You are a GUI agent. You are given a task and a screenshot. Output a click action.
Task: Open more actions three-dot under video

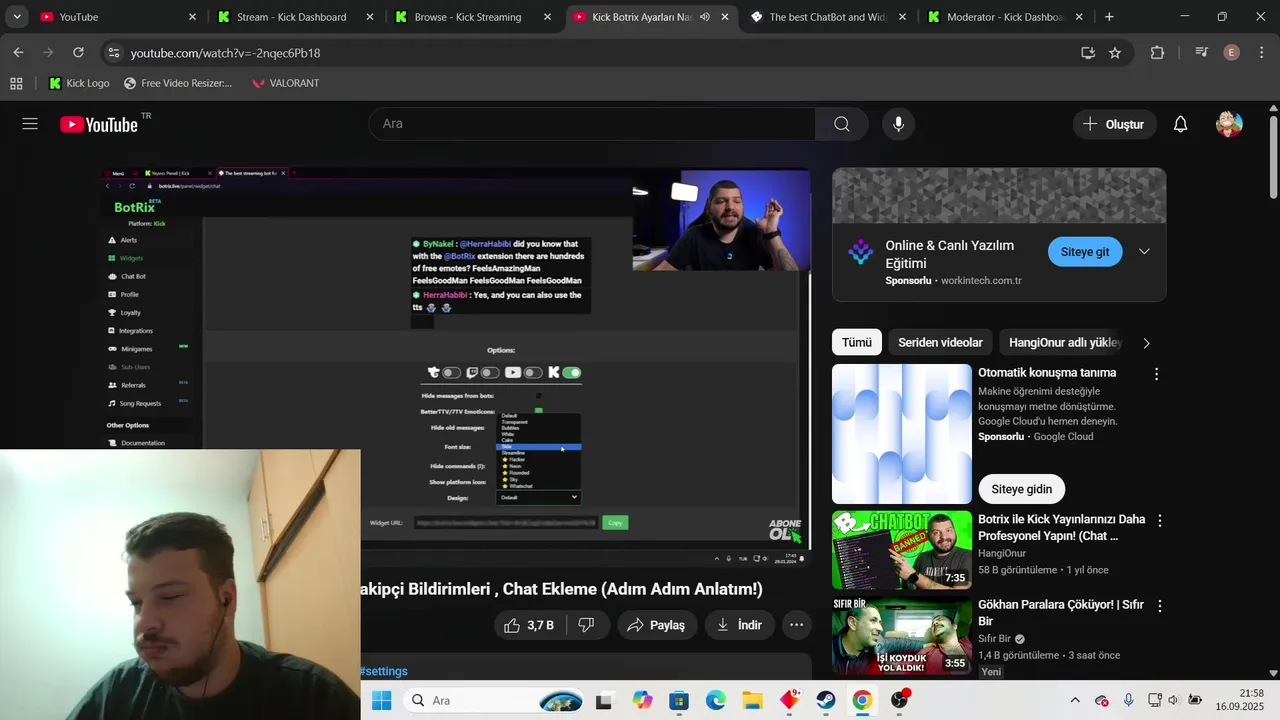[x=796, y=625]
